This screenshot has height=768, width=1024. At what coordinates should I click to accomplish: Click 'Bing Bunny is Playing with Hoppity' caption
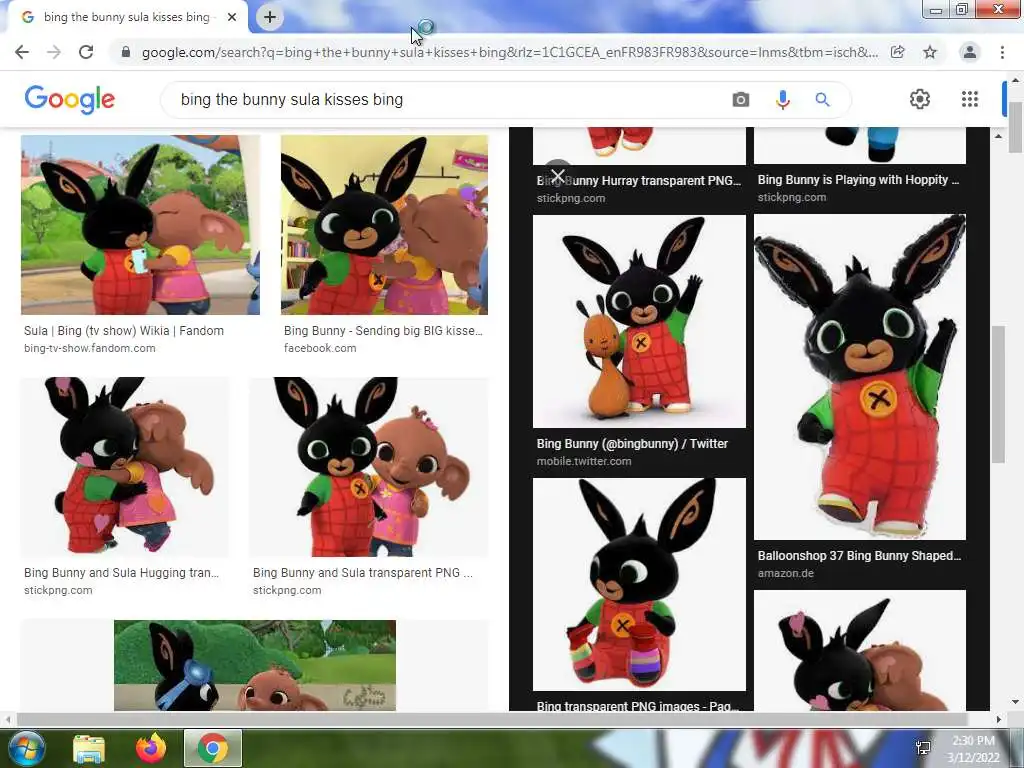point(858,180)
